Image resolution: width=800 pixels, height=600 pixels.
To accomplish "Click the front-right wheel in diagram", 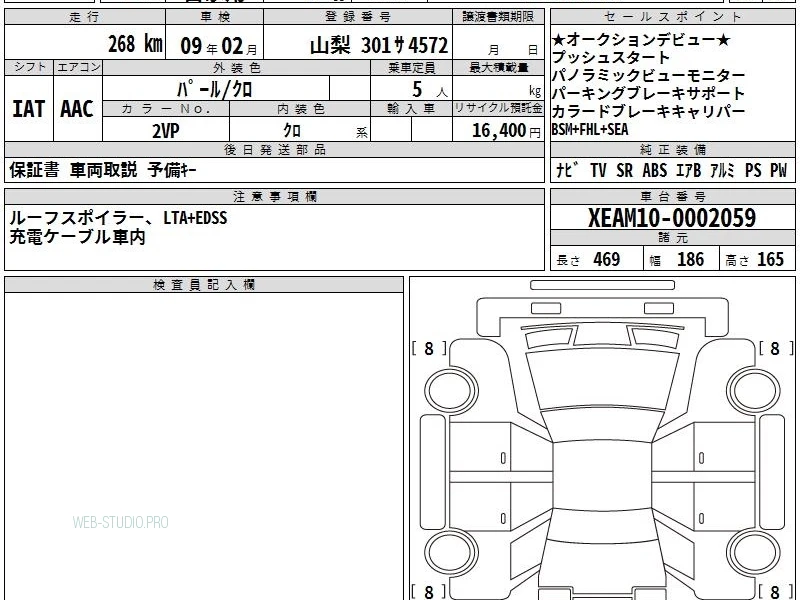I will click(753, 391).
